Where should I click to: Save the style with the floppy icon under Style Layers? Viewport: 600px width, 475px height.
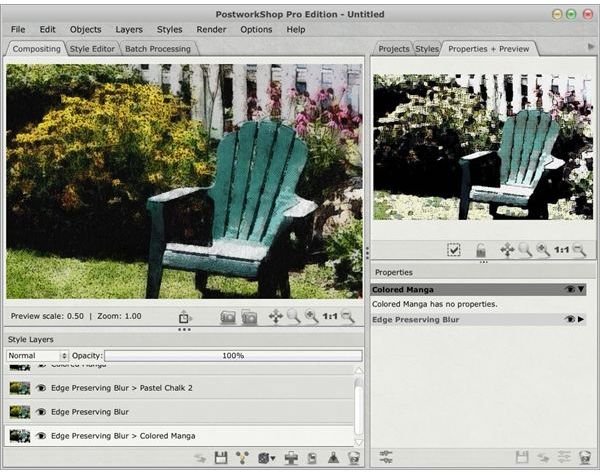pyautogui.click(x=221, y=458)
